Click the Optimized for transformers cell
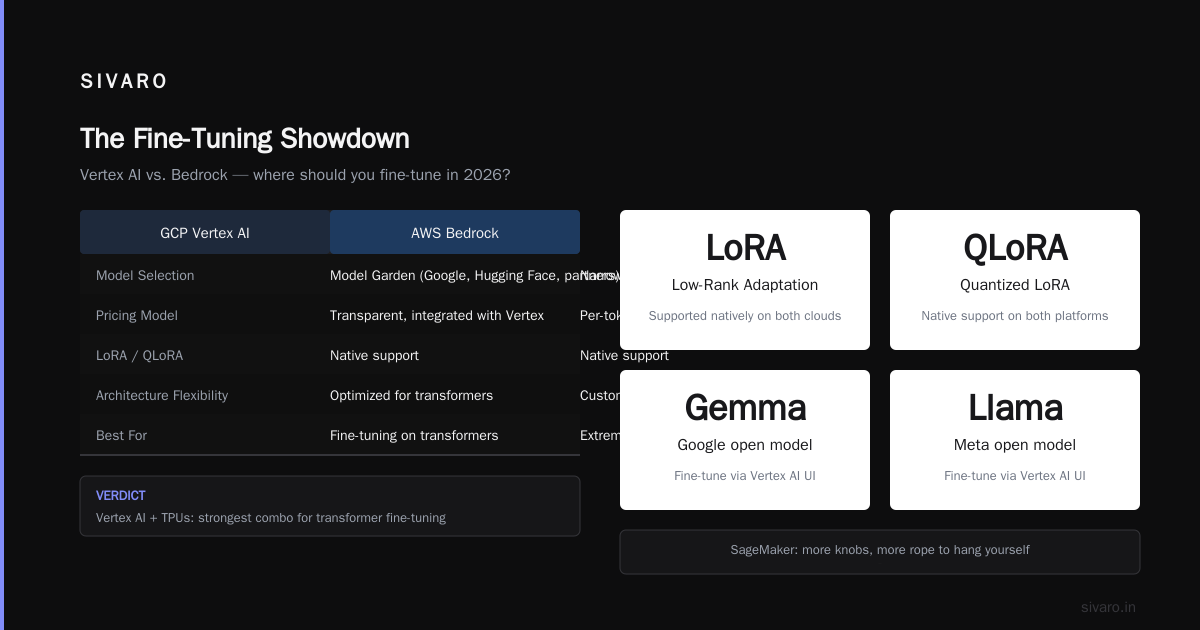Image resolution: width=1200 pixels, height=630 pixels. 411,395
